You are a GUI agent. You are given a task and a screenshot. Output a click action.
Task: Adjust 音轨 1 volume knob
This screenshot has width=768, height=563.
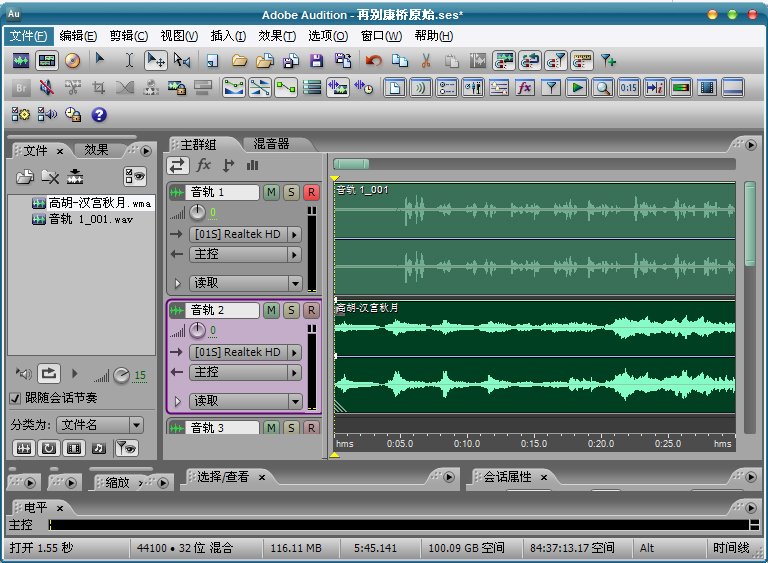(197, 212)
